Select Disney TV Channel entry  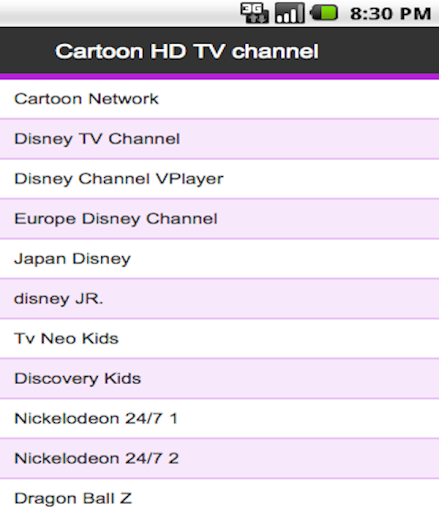pos(219,139)
